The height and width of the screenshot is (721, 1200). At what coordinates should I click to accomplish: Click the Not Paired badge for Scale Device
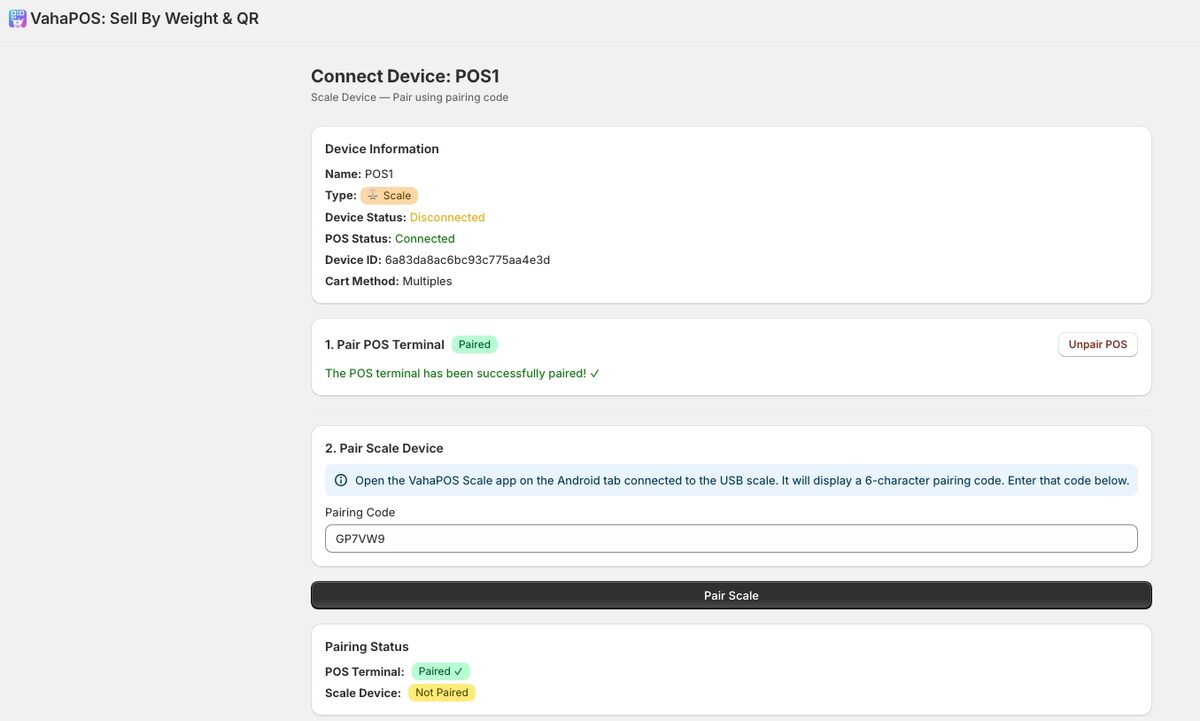click(441, 692)
